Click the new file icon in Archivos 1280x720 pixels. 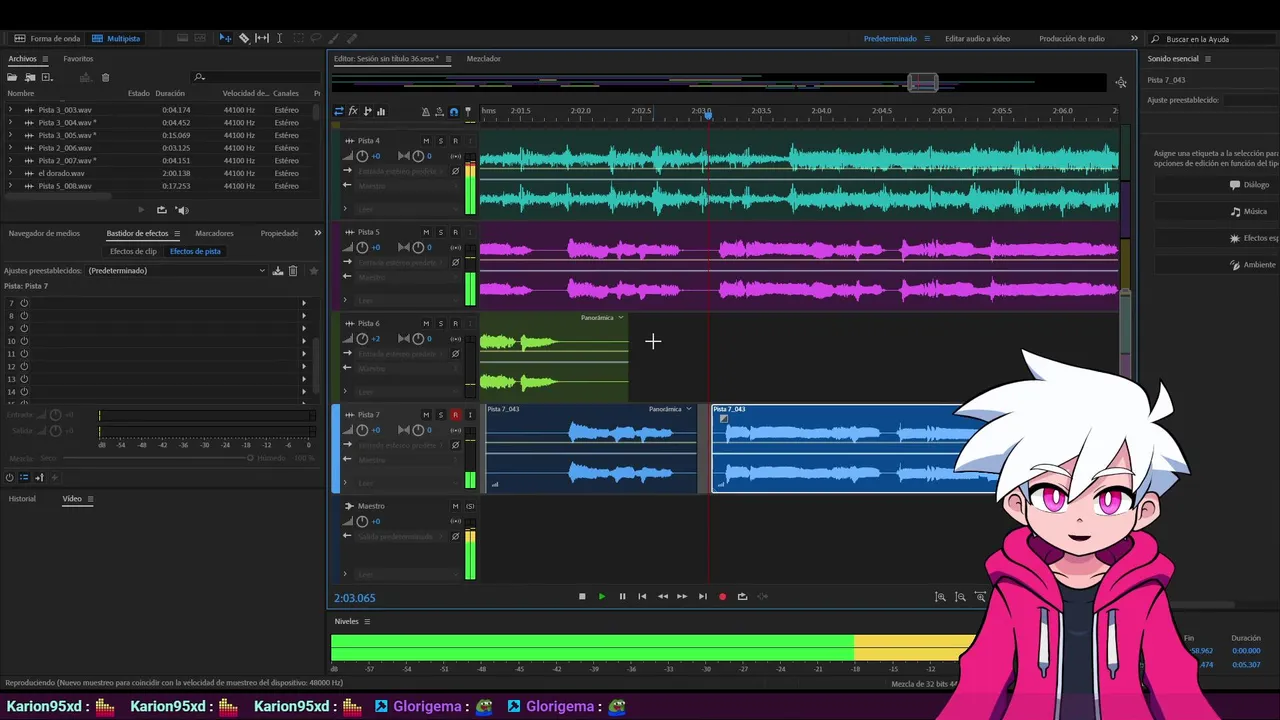tap(47, 77)
